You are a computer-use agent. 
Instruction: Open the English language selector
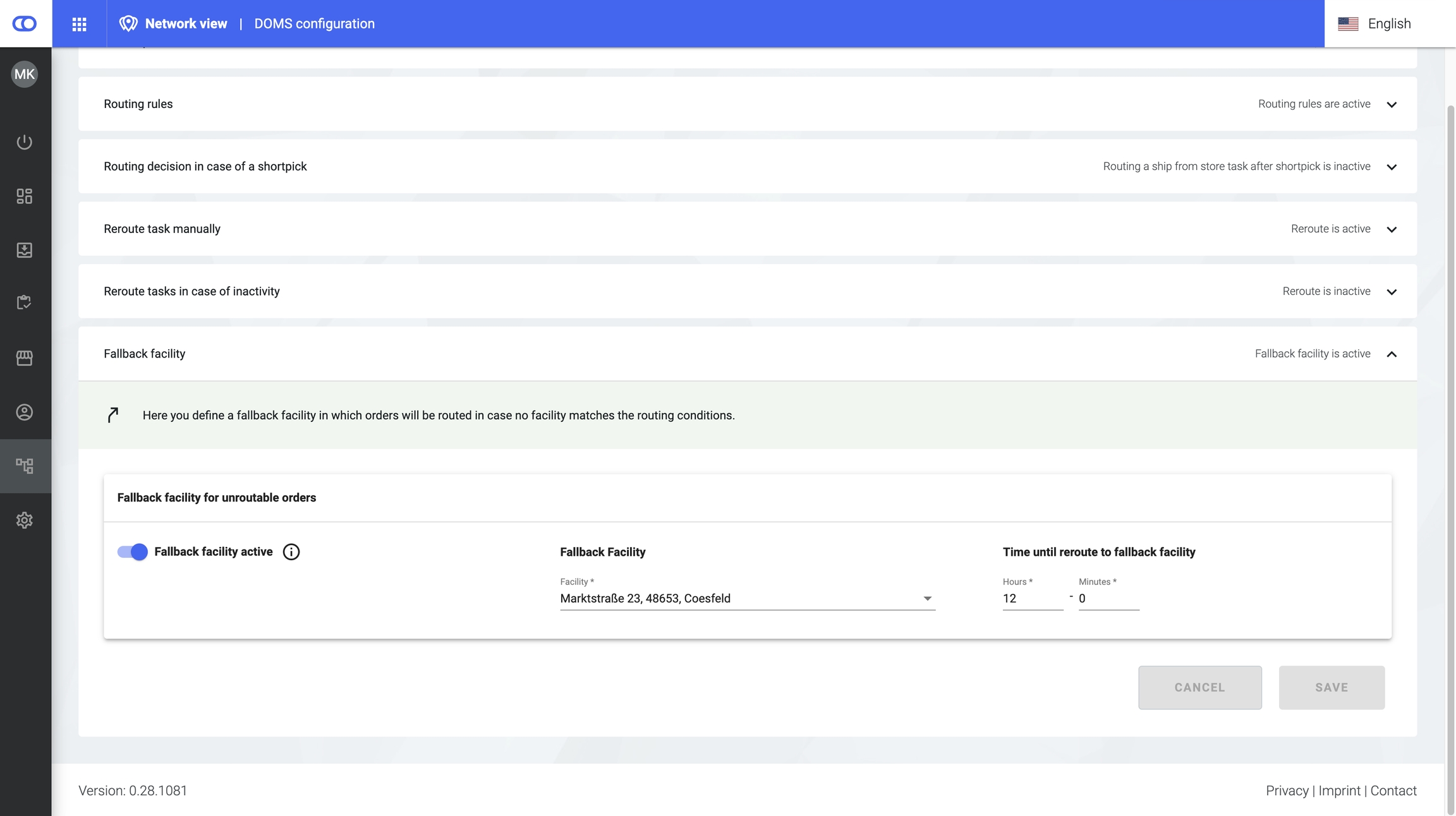(x=1375, y=24)
